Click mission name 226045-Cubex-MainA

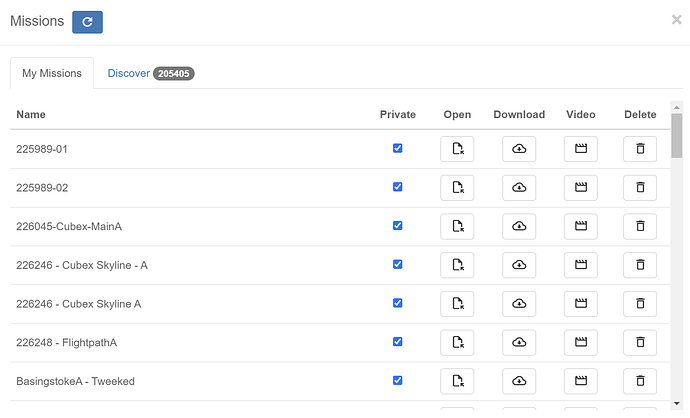coord(69,227)
